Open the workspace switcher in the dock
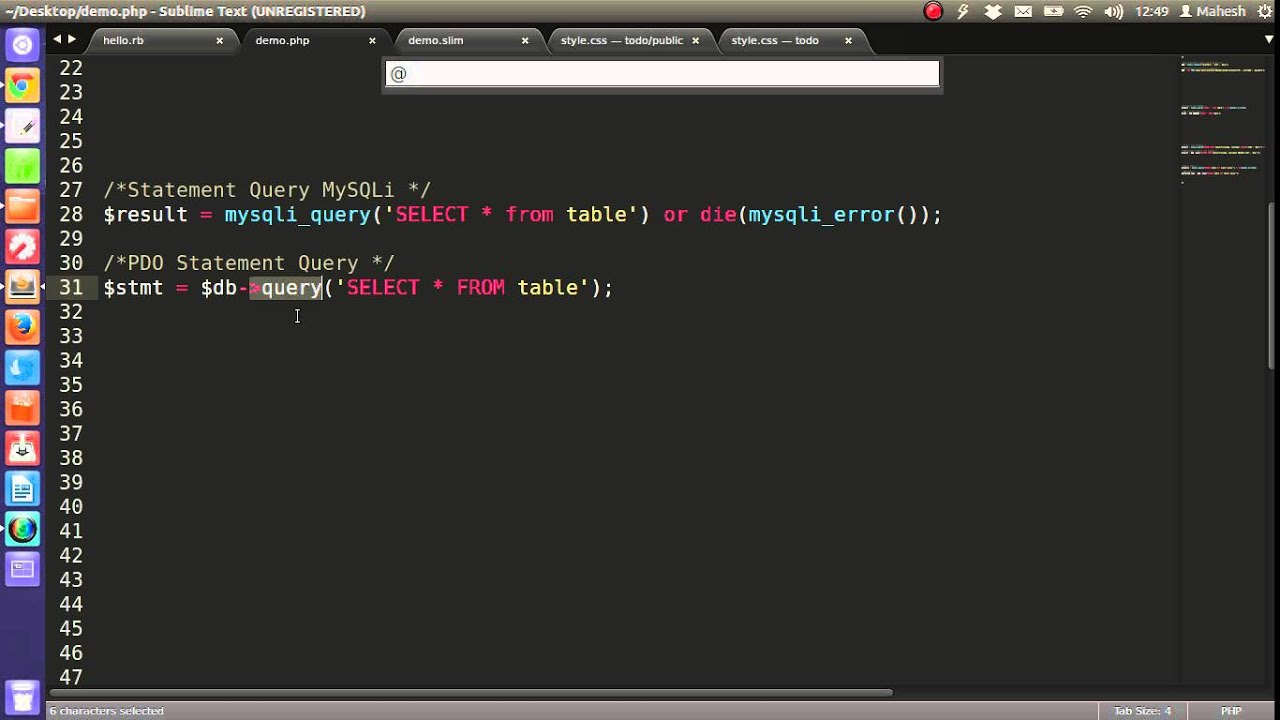This screenshot has width=1280, height=720. tap(22, 570)
